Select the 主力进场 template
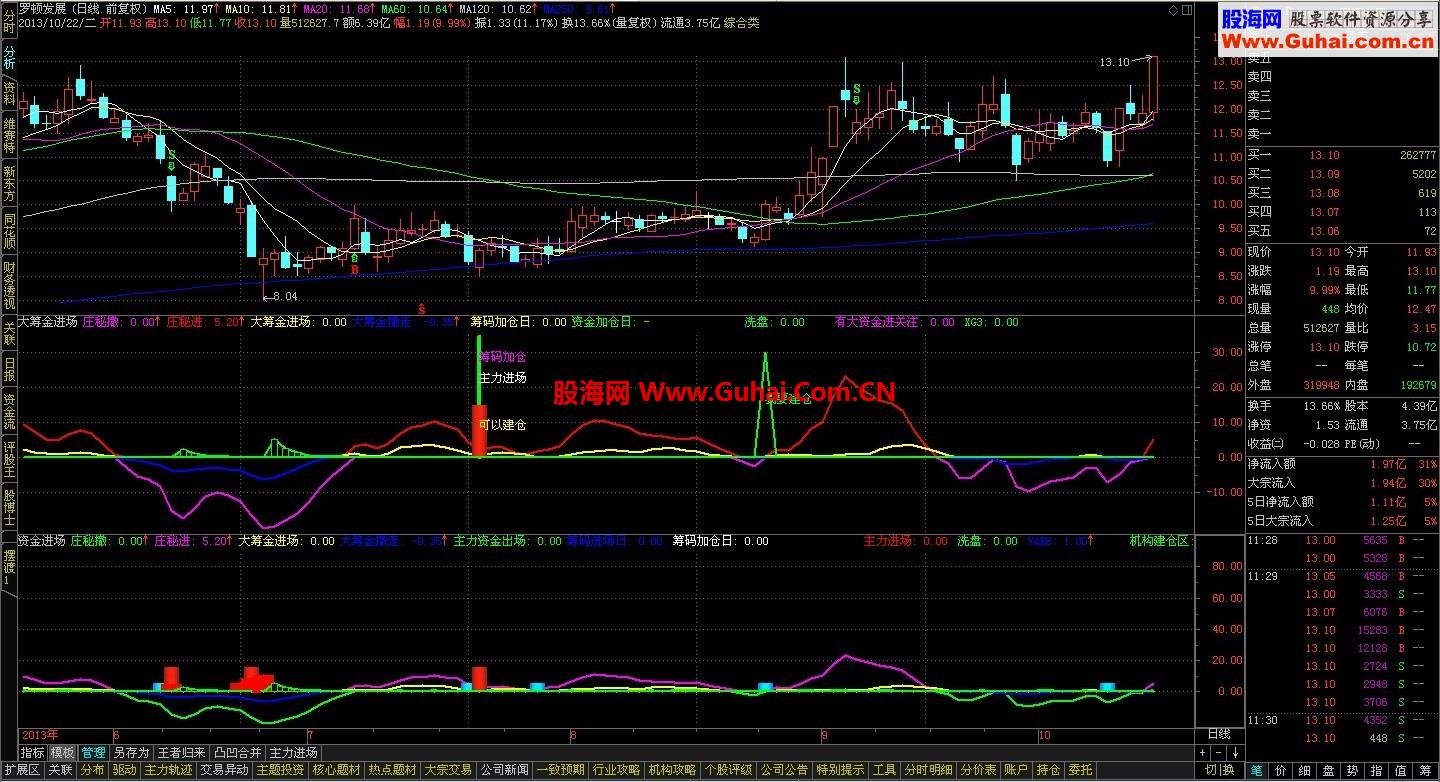 tap(294, 752)
